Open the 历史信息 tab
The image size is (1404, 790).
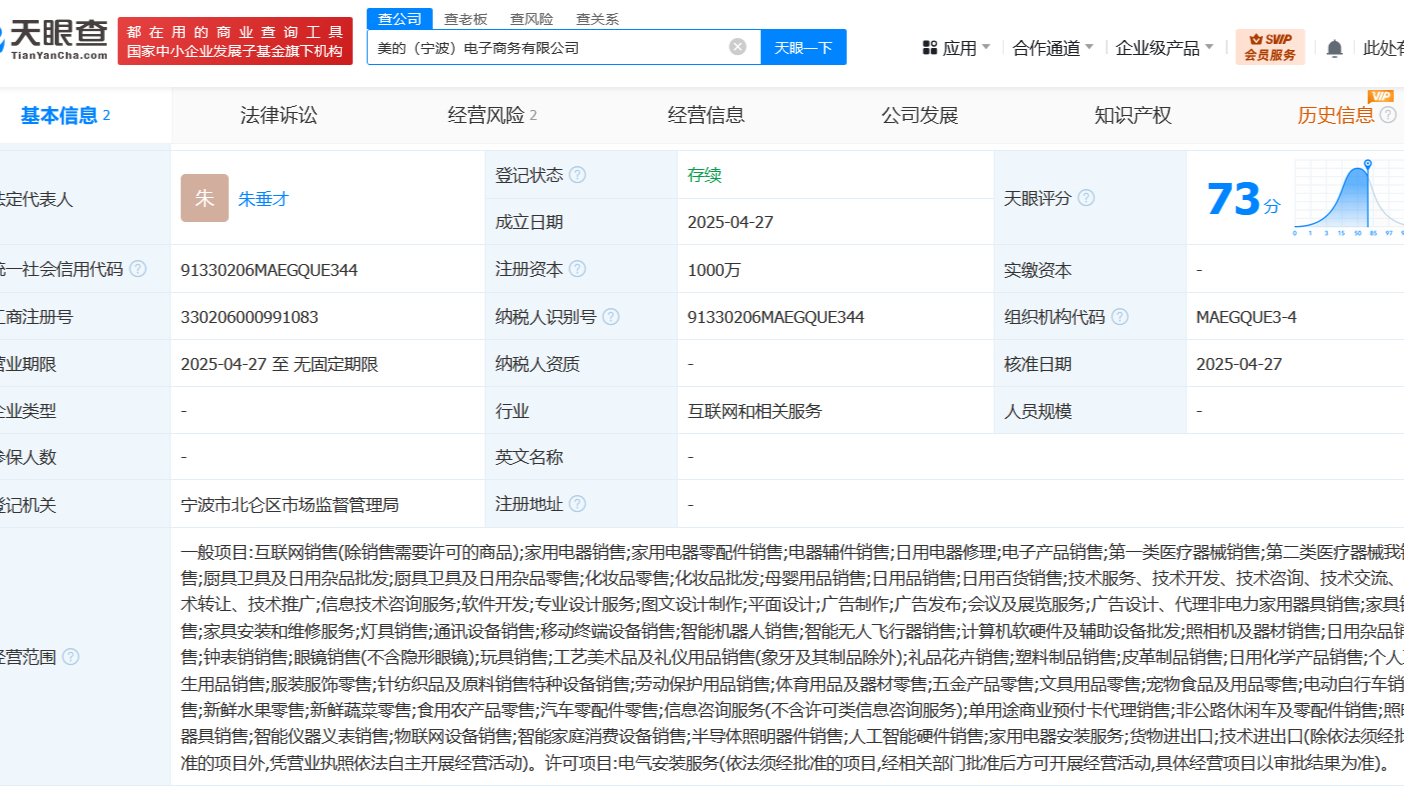[1336, 115]
